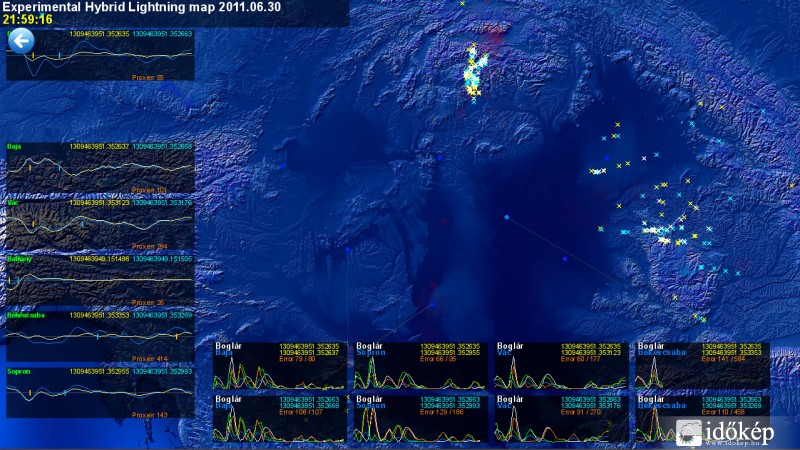This screenshot has height=450, width=800.
Task: Open Boglár–Sopron correlation graph with Error 66/95
Action: (421, 366)
